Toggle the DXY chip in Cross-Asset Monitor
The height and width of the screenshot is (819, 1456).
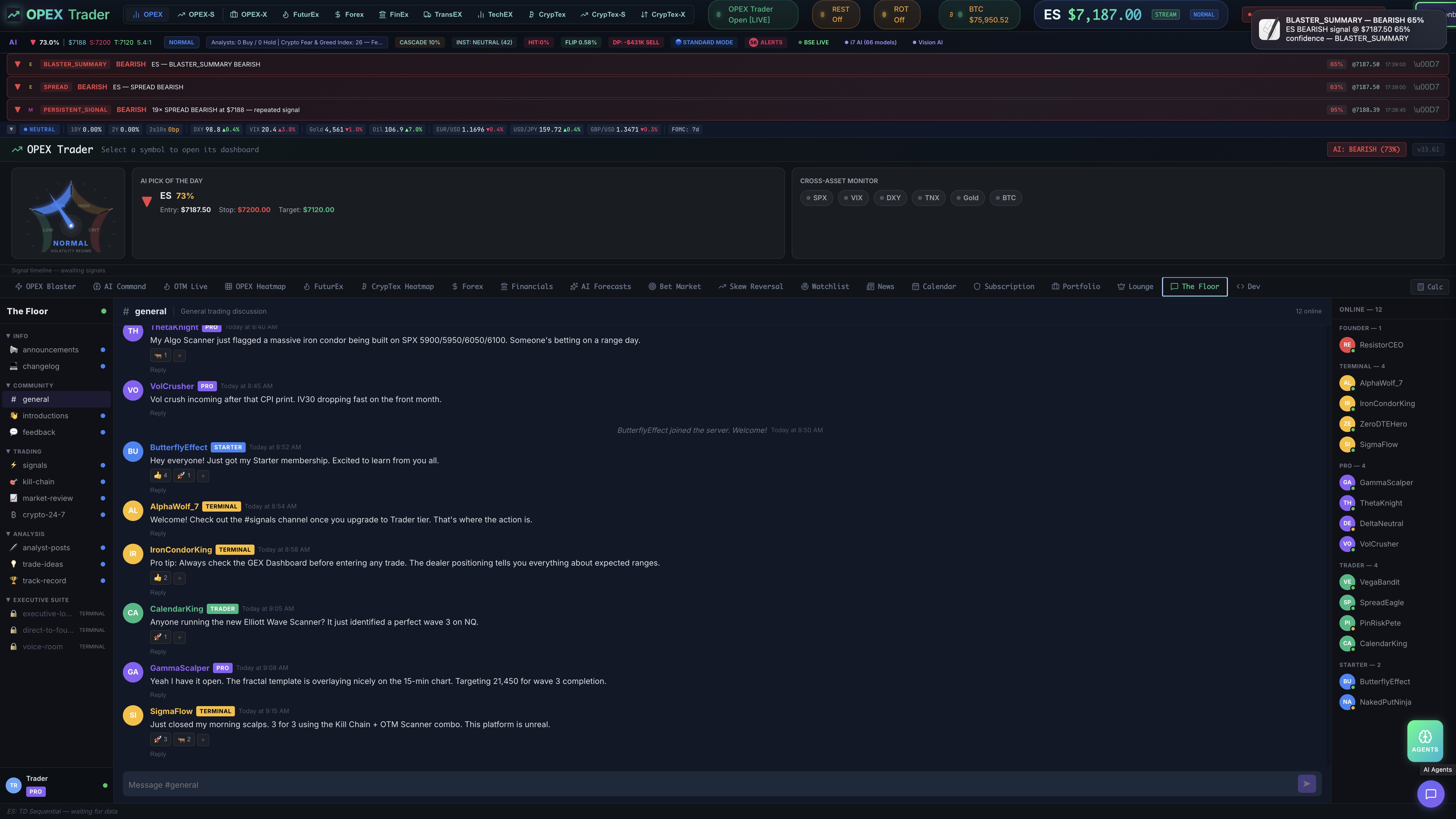(890, 198)
